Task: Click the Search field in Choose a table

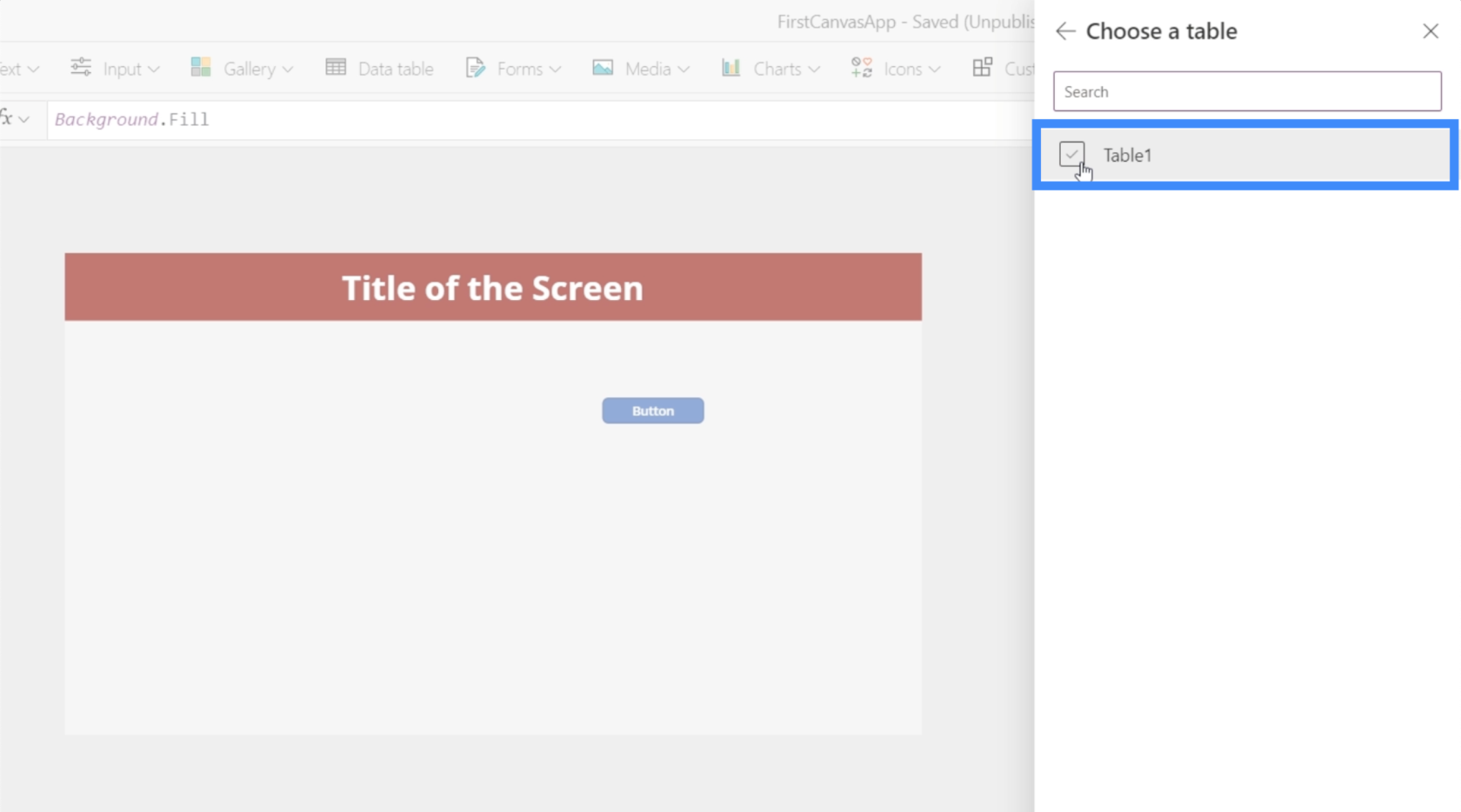Action: point(1247,91)
